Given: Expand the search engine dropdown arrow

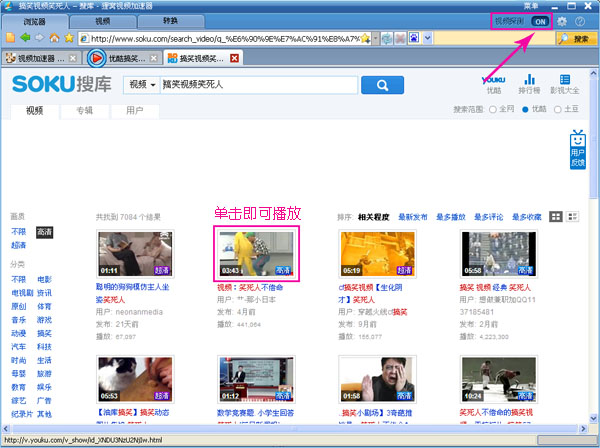Looking at the screenshot, I should point(427,38).
